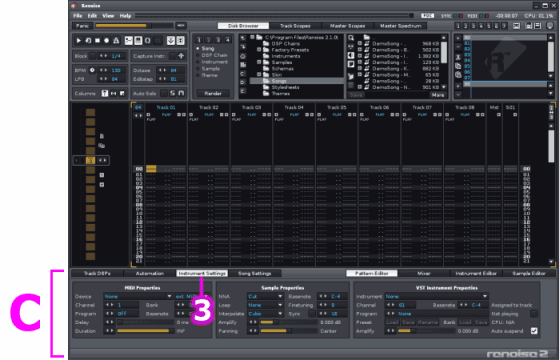The height and width of the screenshot is (360, 560).
Task: Adjust the master volume slider beside Panic
Action: click(x=134, y=26)
